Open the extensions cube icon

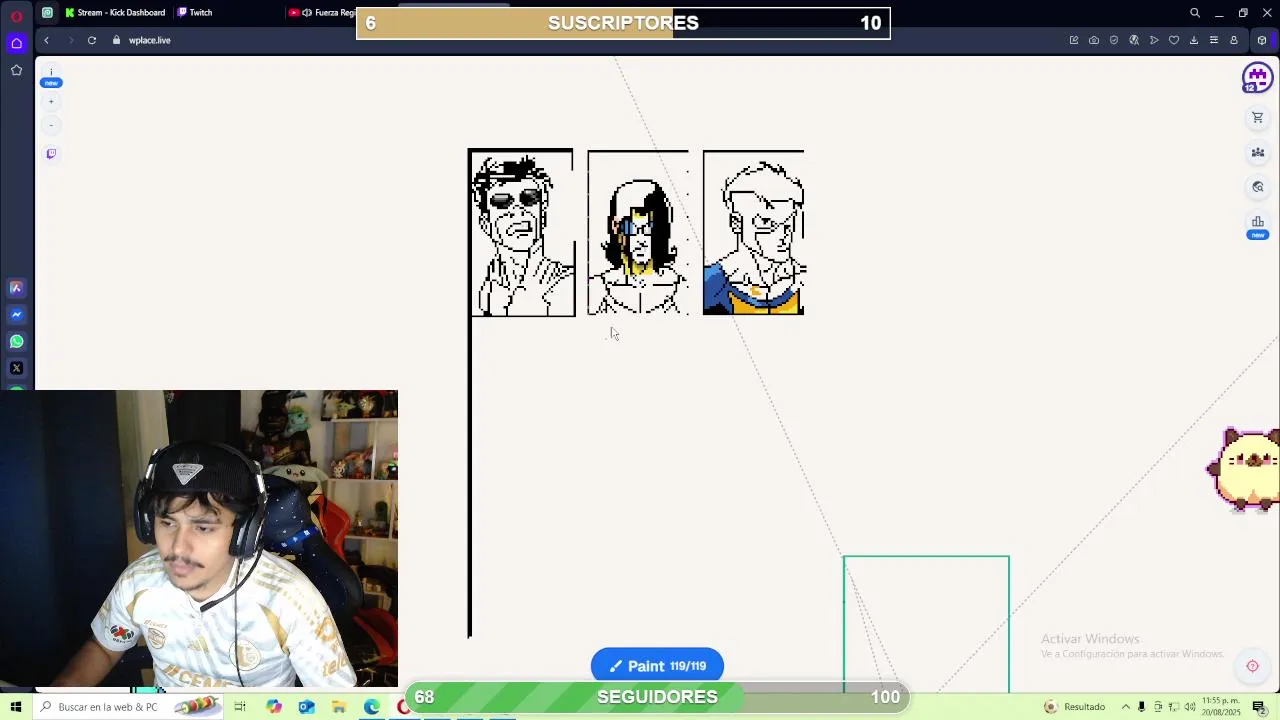click(1262, 40)
